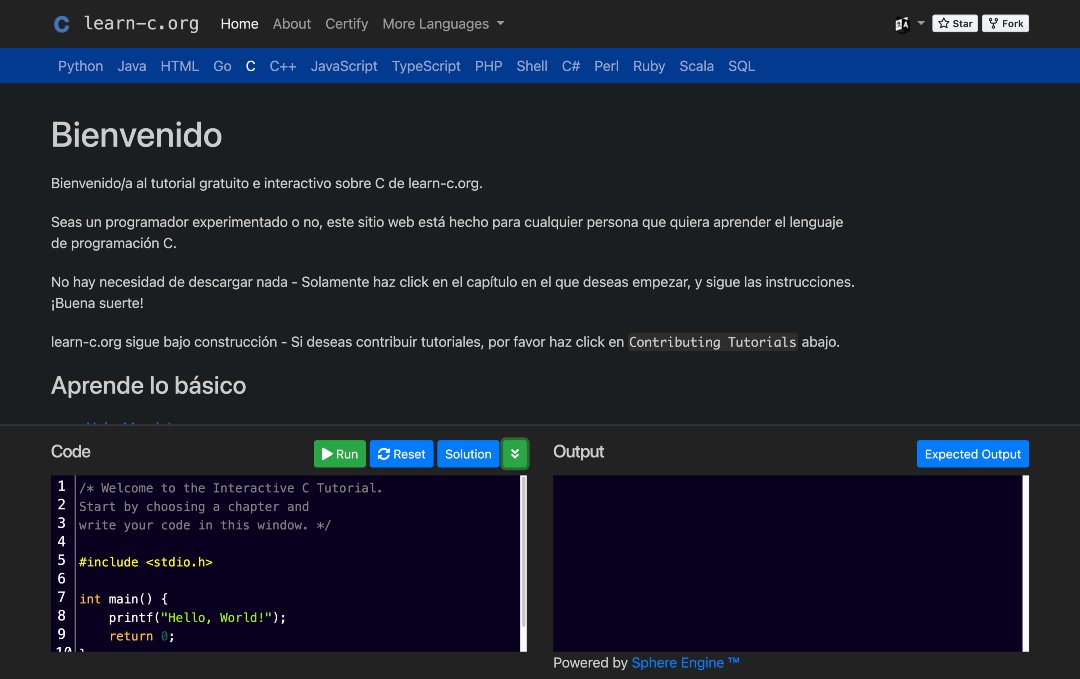Viewport: 1080px width, 679px height.
Task: Show the Expected Output
Action: [x=972, y=453]
